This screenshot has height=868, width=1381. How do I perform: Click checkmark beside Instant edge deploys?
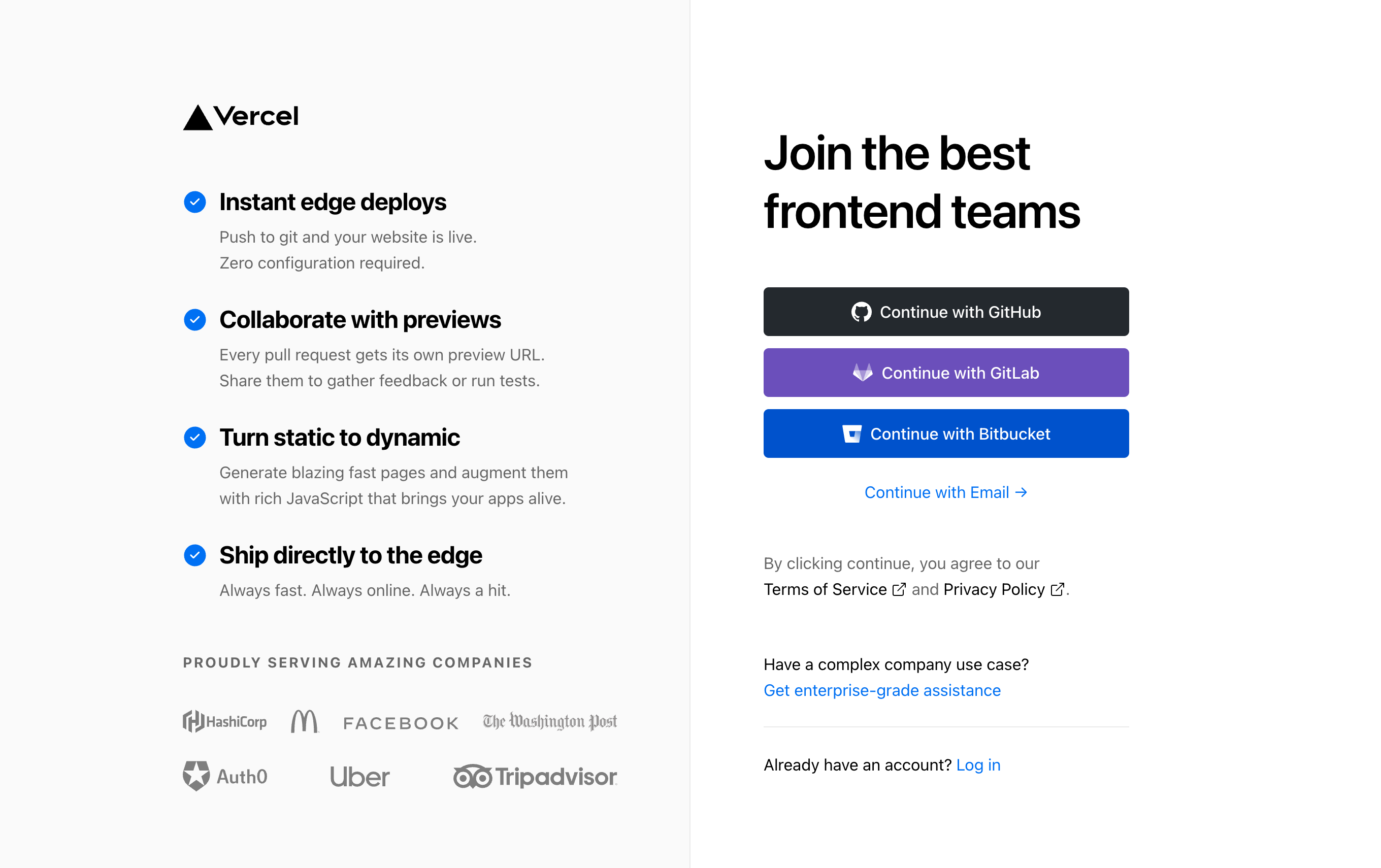tap(195, 202)
